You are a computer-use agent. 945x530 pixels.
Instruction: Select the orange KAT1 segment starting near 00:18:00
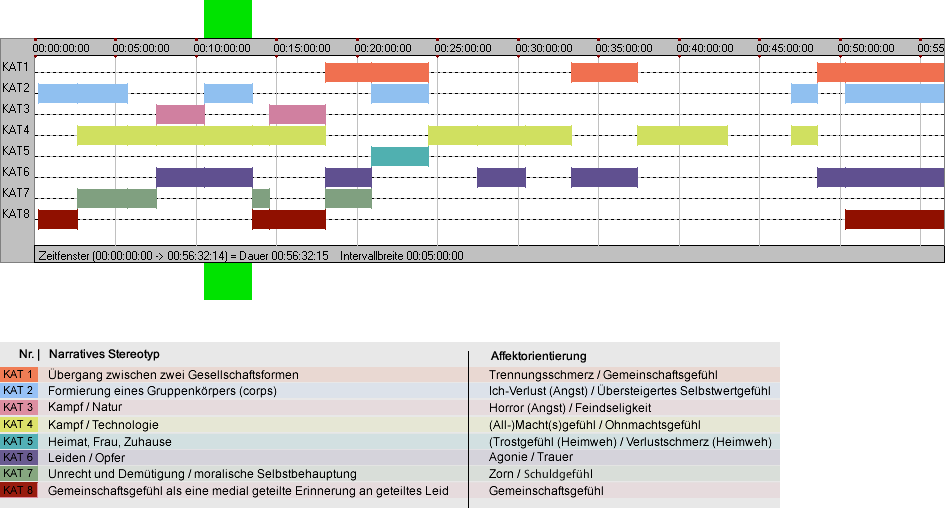[x=377, y=72]
